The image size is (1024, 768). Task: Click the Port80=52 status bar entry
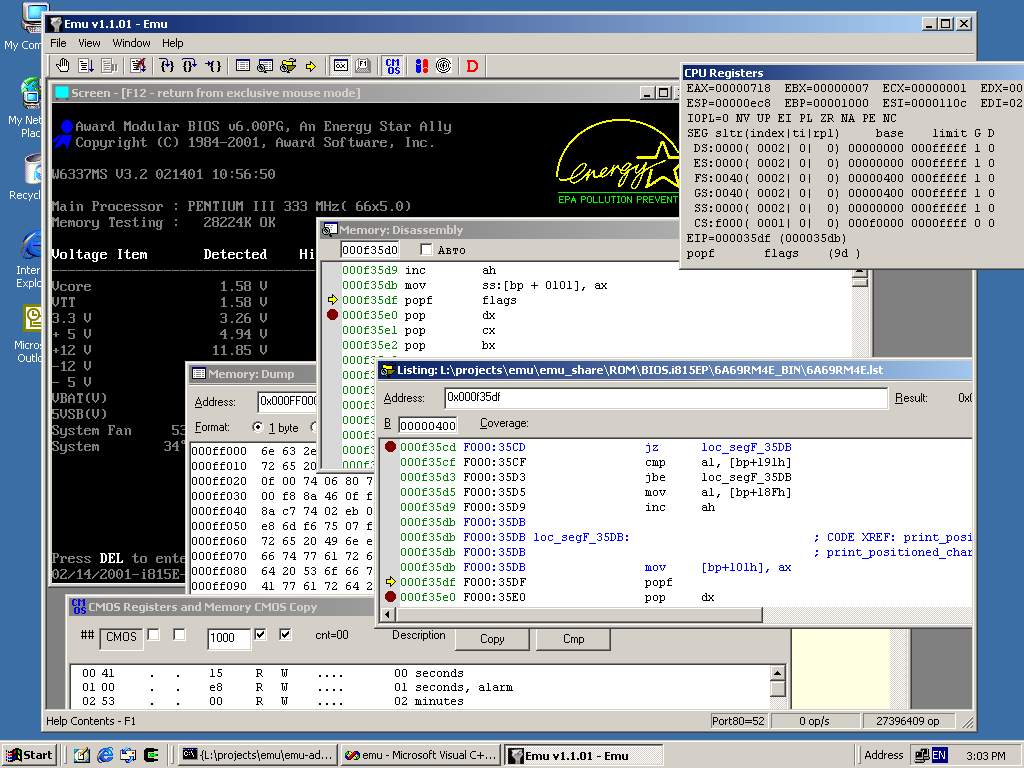(x=738, y=721)
